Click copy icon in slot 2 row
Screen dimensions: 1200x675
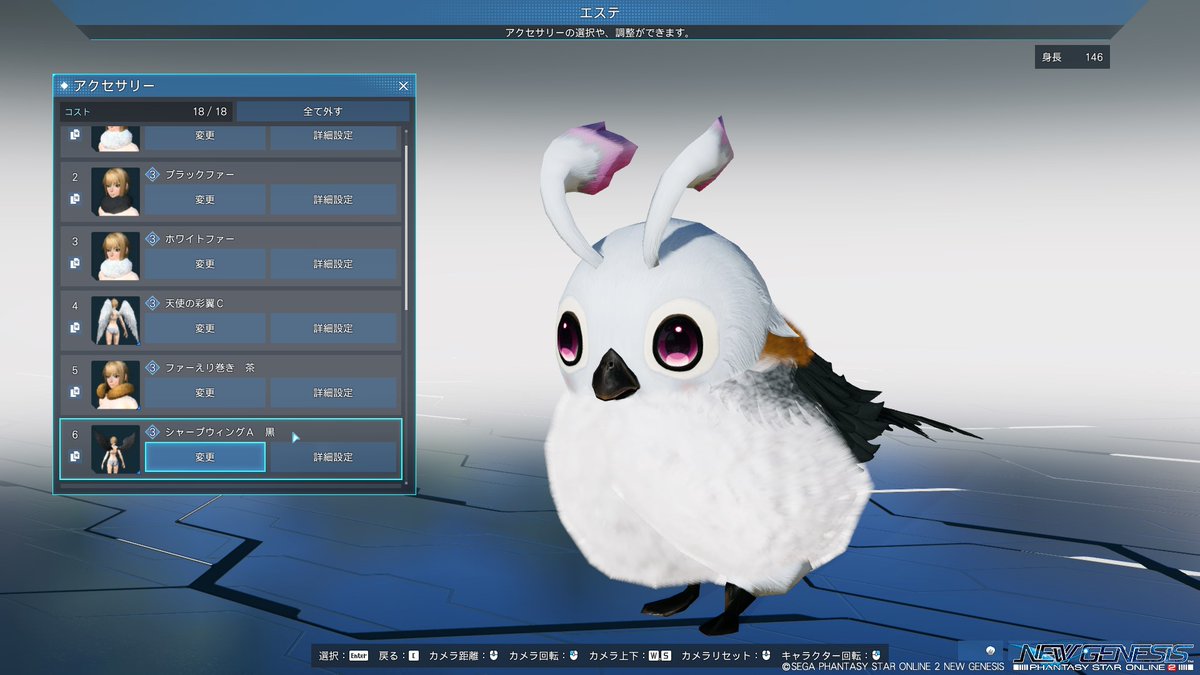(75, 199)
